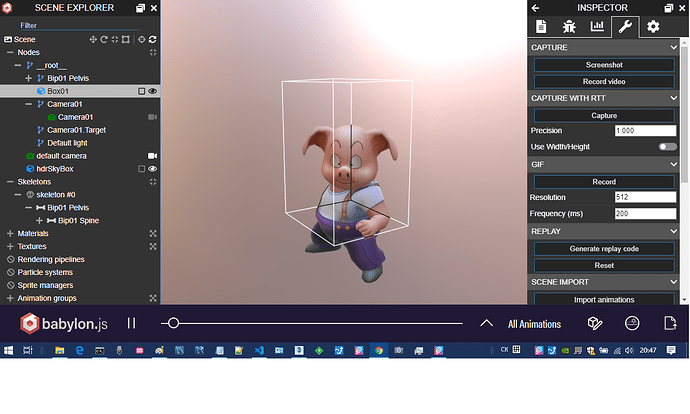Pop out the Scene Explorer panel
Viewport: 690px width, 414px height.
[x=140, y=8]
